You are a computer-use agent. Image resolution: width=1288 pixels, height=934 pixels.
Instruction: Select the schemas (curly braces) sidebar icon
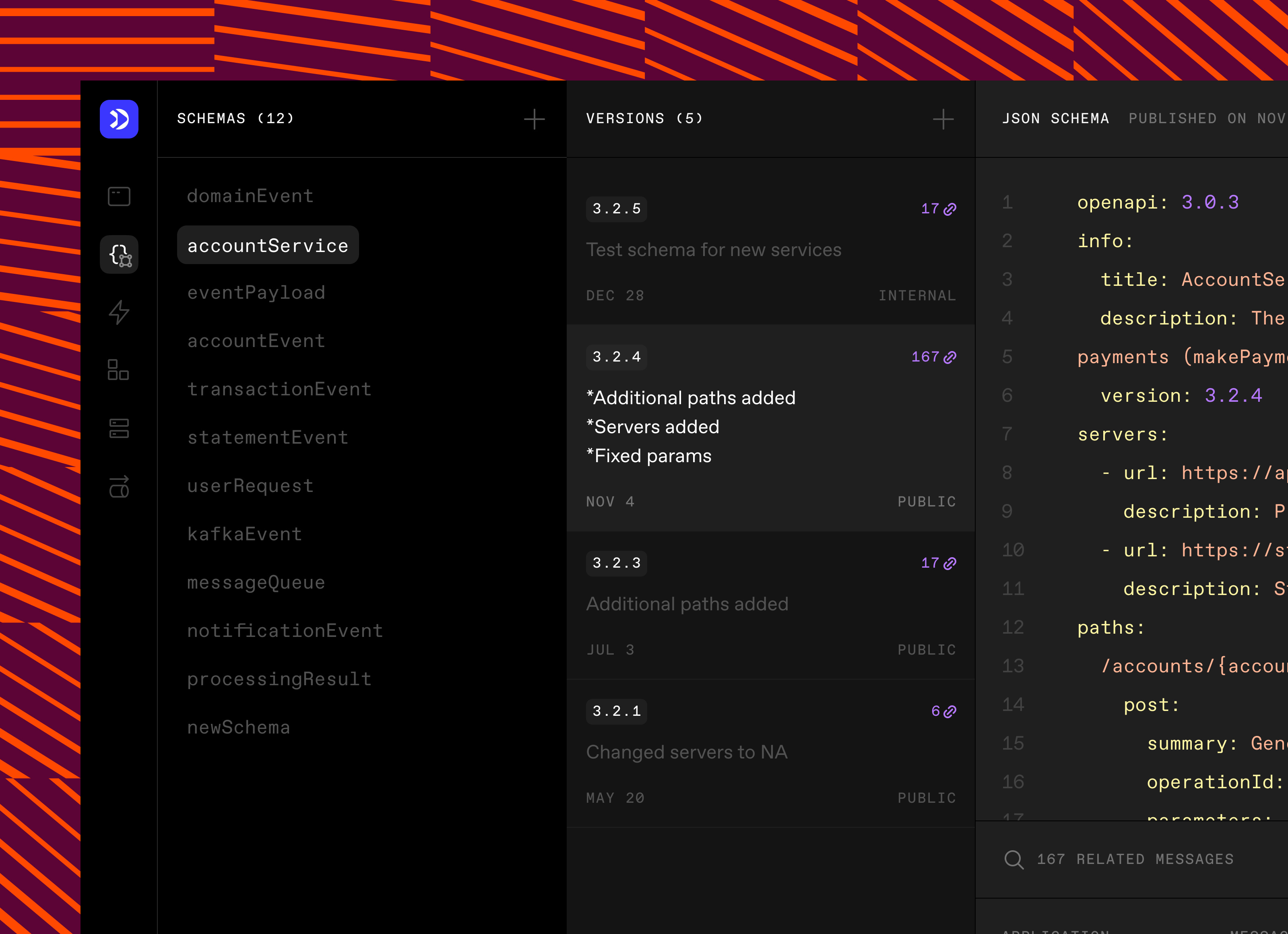click(119, 255)
